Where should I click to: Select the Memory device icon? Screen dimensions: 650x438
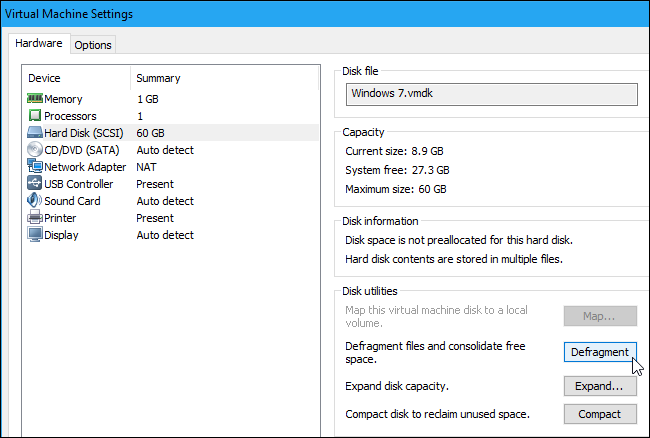[35, 99]
